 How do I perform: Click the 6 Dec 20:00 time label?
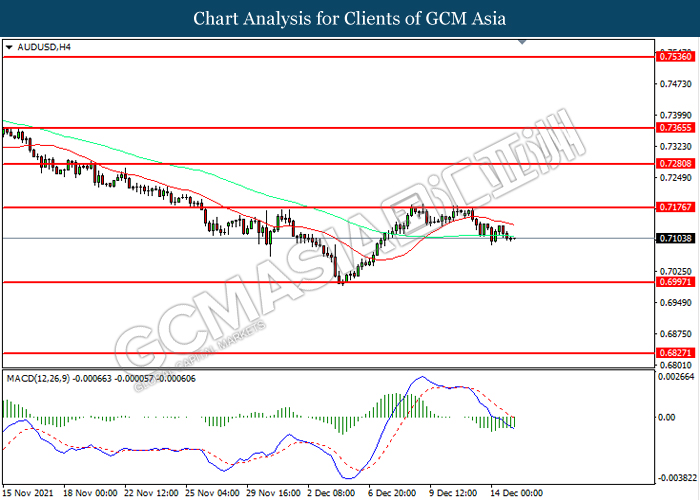click(x=392, y=493)
